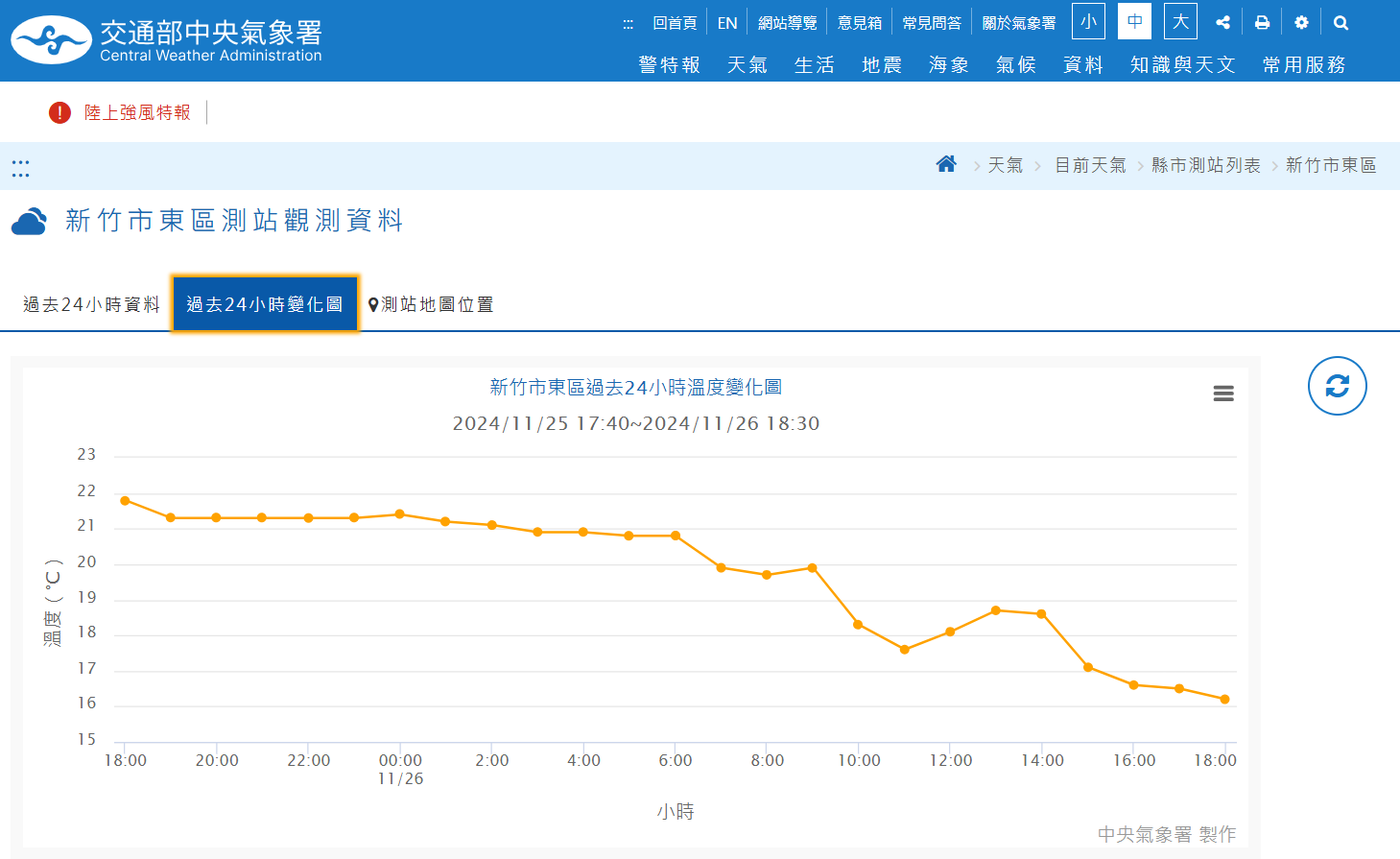
Task: Open the chart hamburger export menu
Action: (x=1223, y=394)
